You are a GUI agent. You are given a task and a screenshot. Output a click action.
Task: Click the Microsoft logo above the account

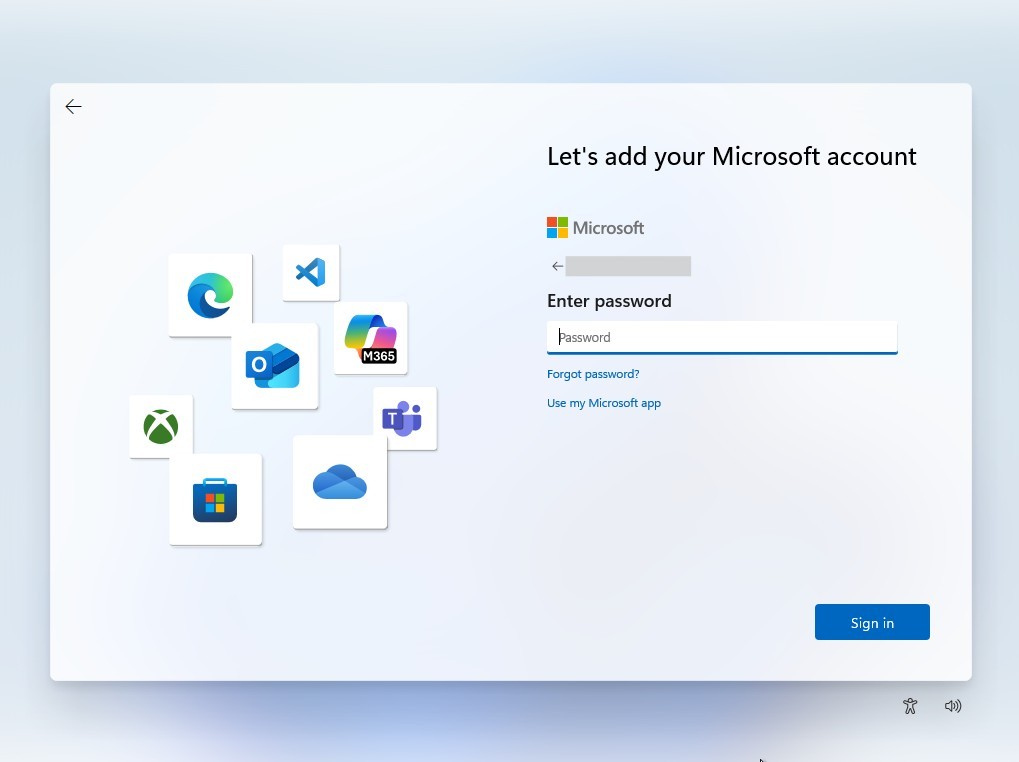pos(595,228)
